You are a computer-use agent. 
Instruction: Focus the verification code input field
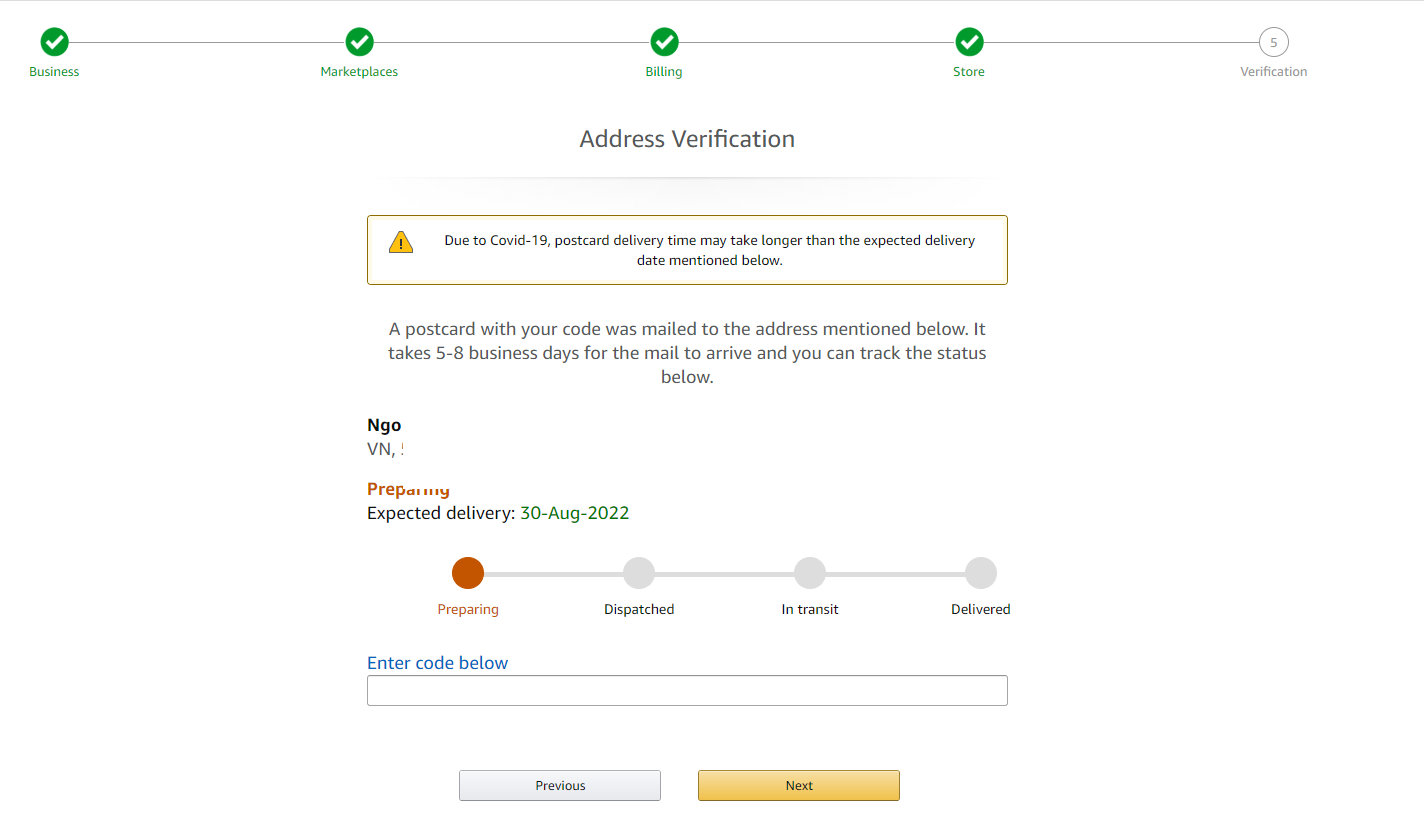687,691
